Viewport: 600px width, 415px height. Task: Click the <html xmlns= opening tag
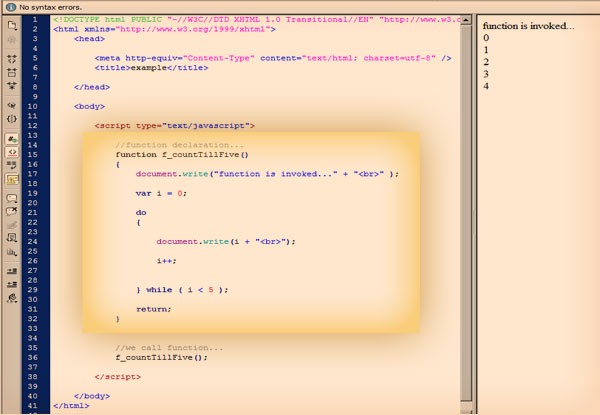(165, 29)
